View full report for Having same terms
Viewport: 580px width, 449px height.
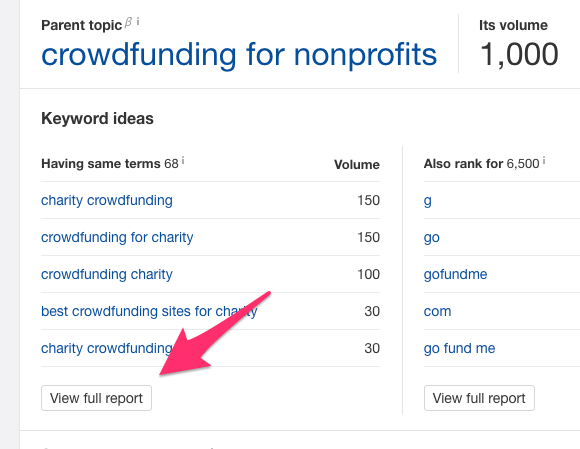[x=96, y=398]
